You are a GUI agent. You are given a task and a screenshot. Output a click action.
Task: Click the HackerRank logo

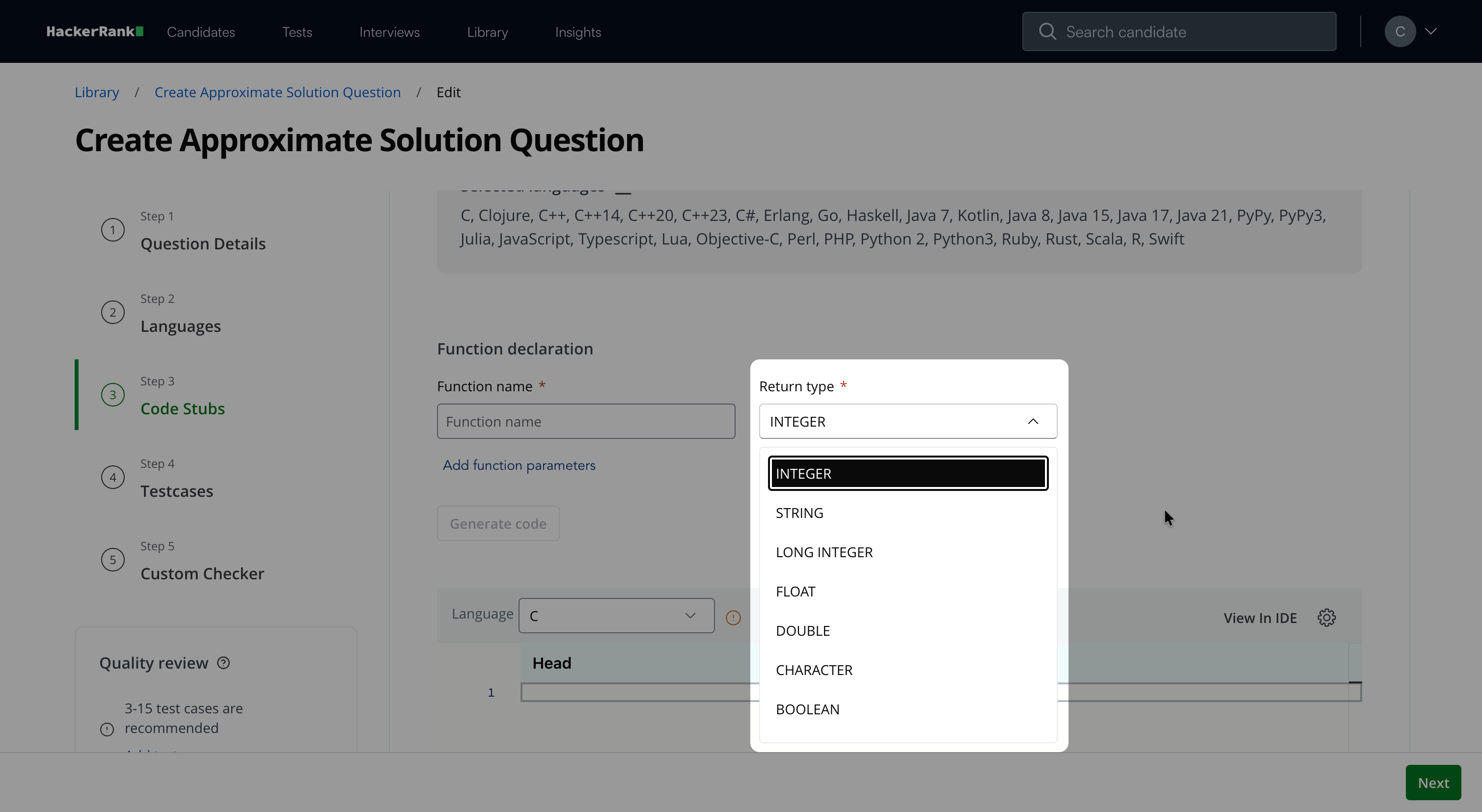point(95,31)
